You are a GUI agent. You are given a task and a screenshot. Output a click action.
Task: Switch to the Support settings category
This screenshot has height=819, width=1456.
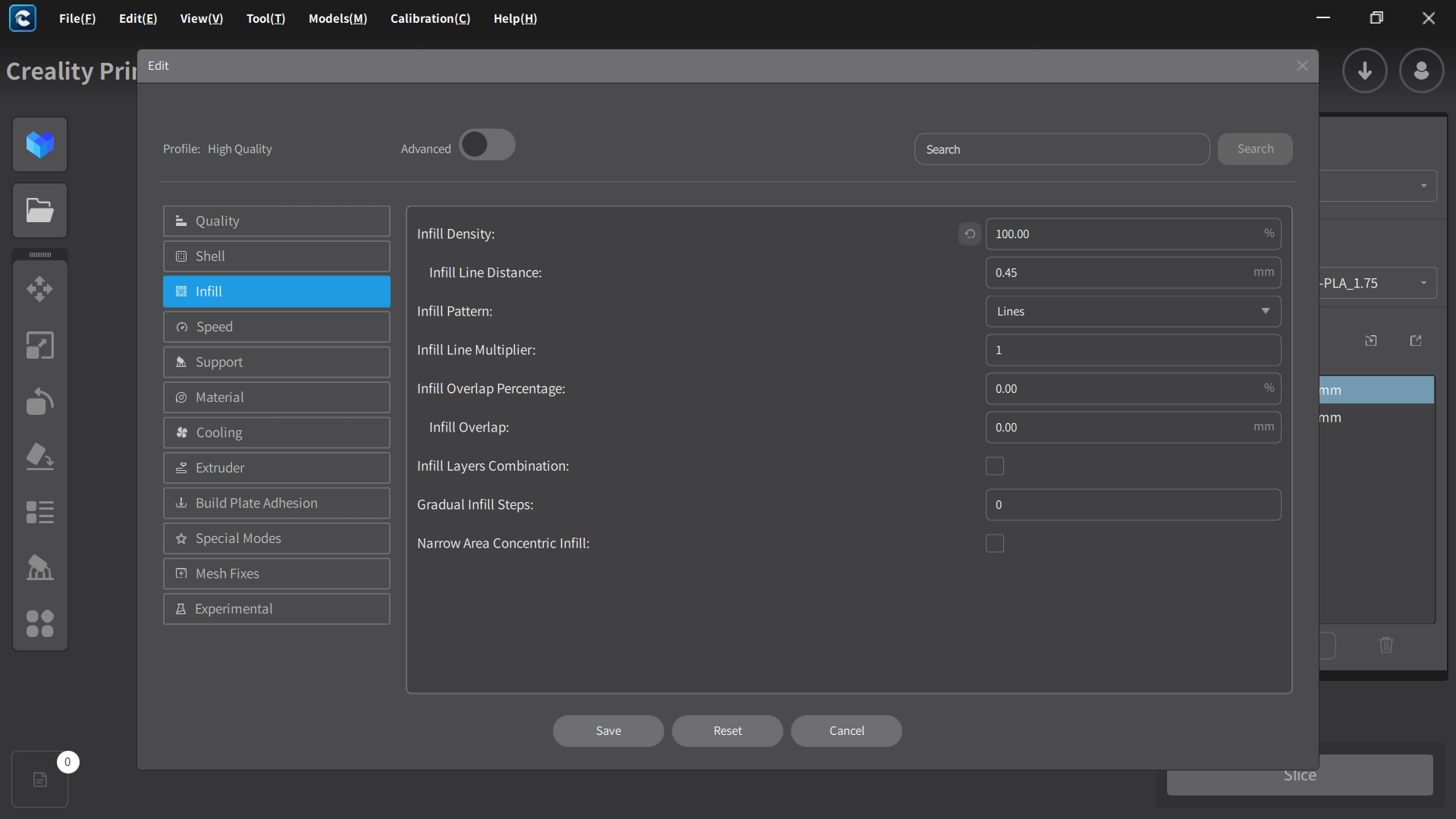pyautogui.click(x=277, y=362)
